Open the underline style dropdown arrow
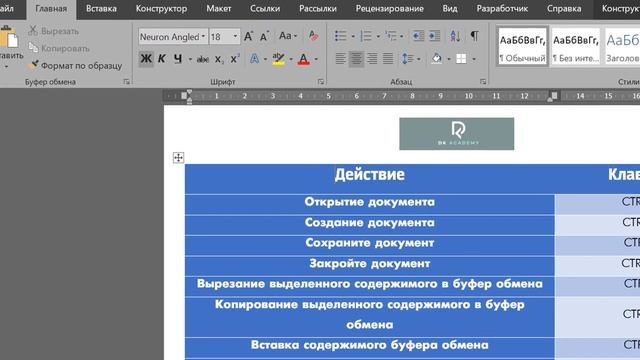Viewport: 640px width, 360px height. [x=190, y=59]
